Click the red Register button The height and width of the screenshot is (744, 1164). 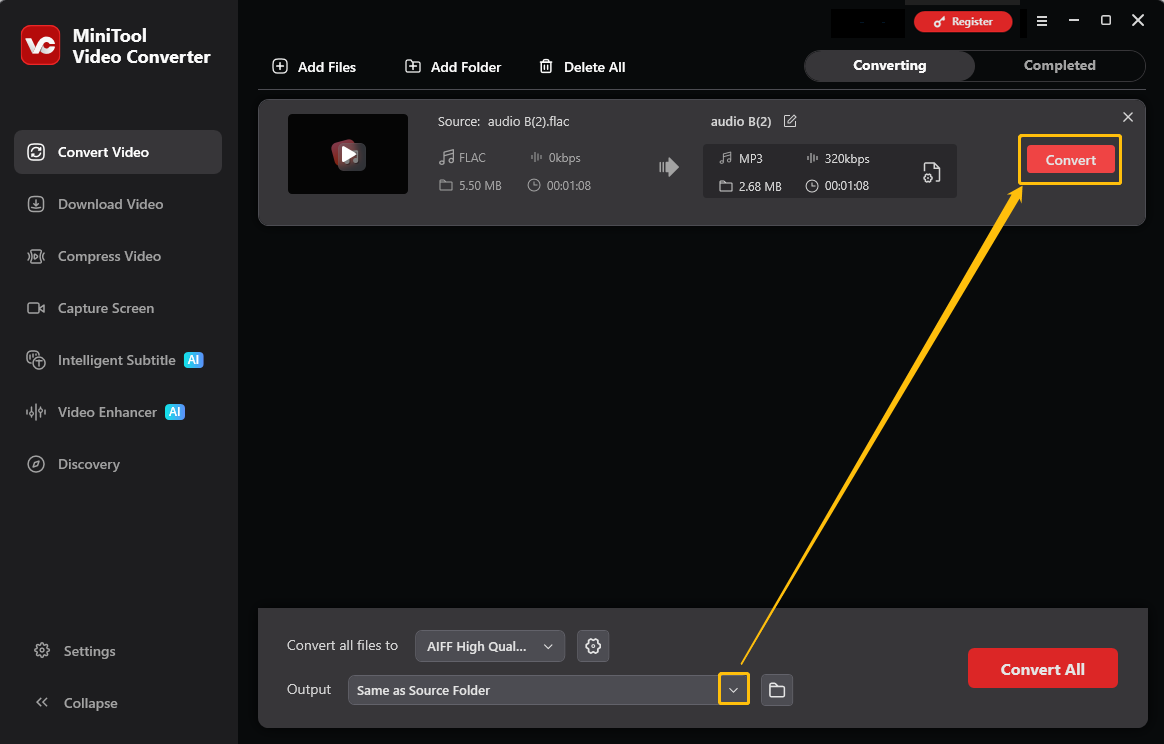(963, 22)
